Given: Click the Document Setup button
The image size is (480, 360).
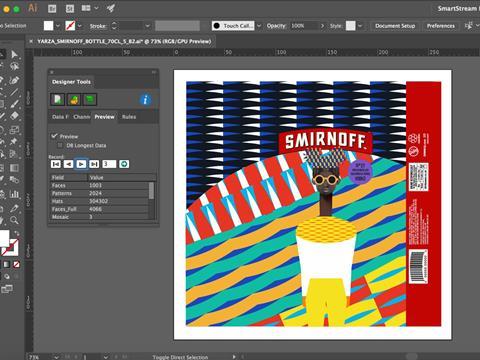Looking at the screenshot, I should (395, 26).
